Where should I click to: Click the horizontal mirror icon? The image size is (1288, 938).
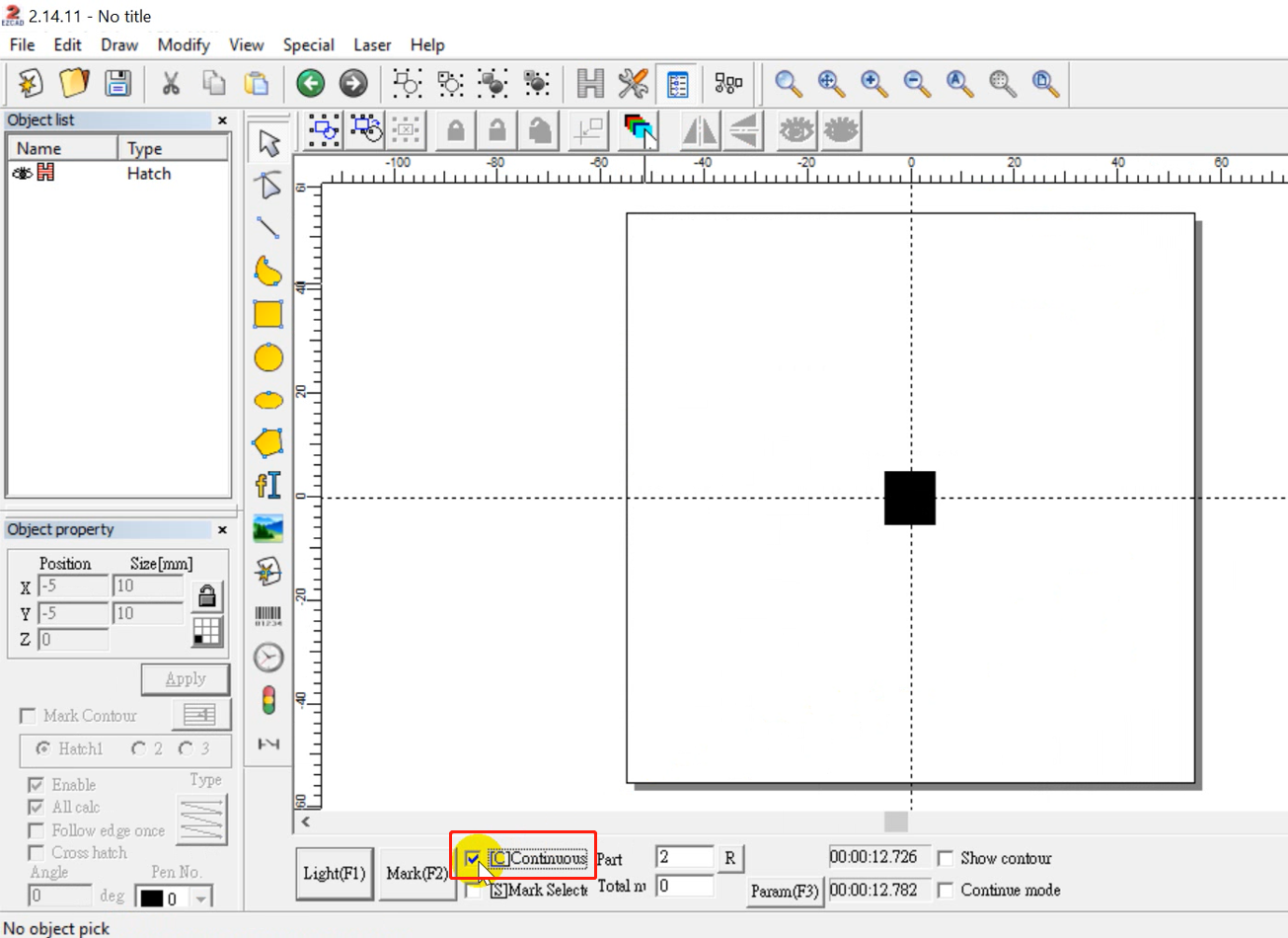point(701,129)
